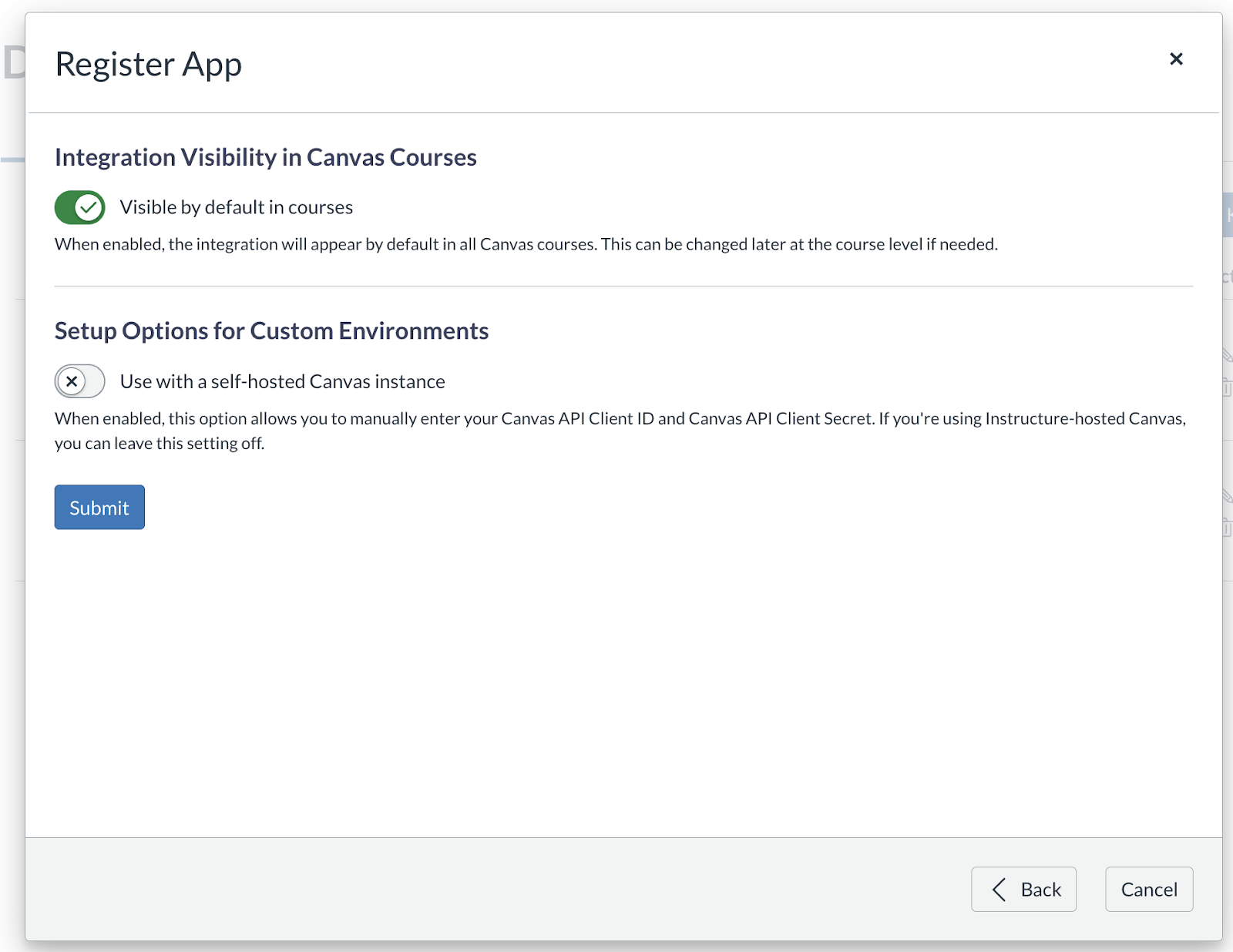The width and height of the screenshot is (1233, 952).
Task: Enable the self-hosted Canvas instance toggle
Action: tap(80, 381)
